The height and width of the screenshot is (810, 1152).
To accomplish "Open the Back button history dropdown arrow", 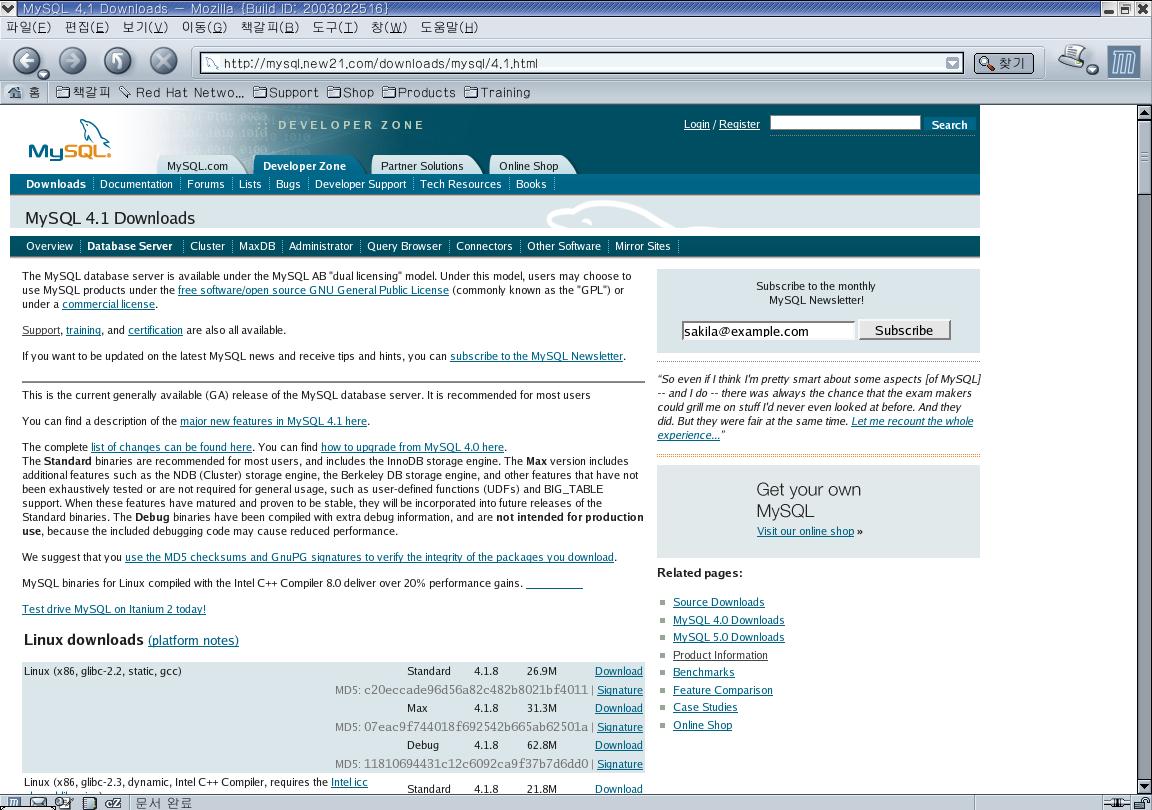I will coord(43,74).
